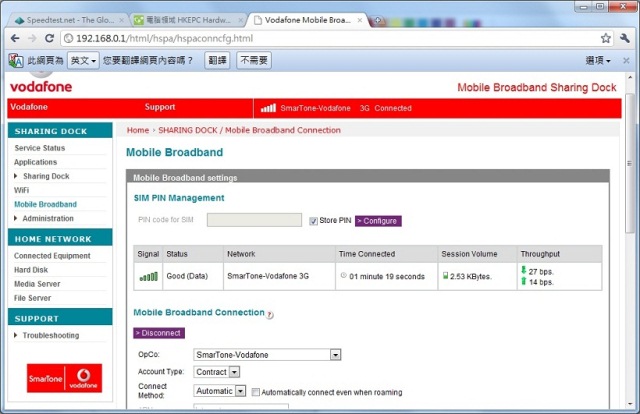Click the clock icon beside time connected
640x414 pixels.
(x=344, y=276)
